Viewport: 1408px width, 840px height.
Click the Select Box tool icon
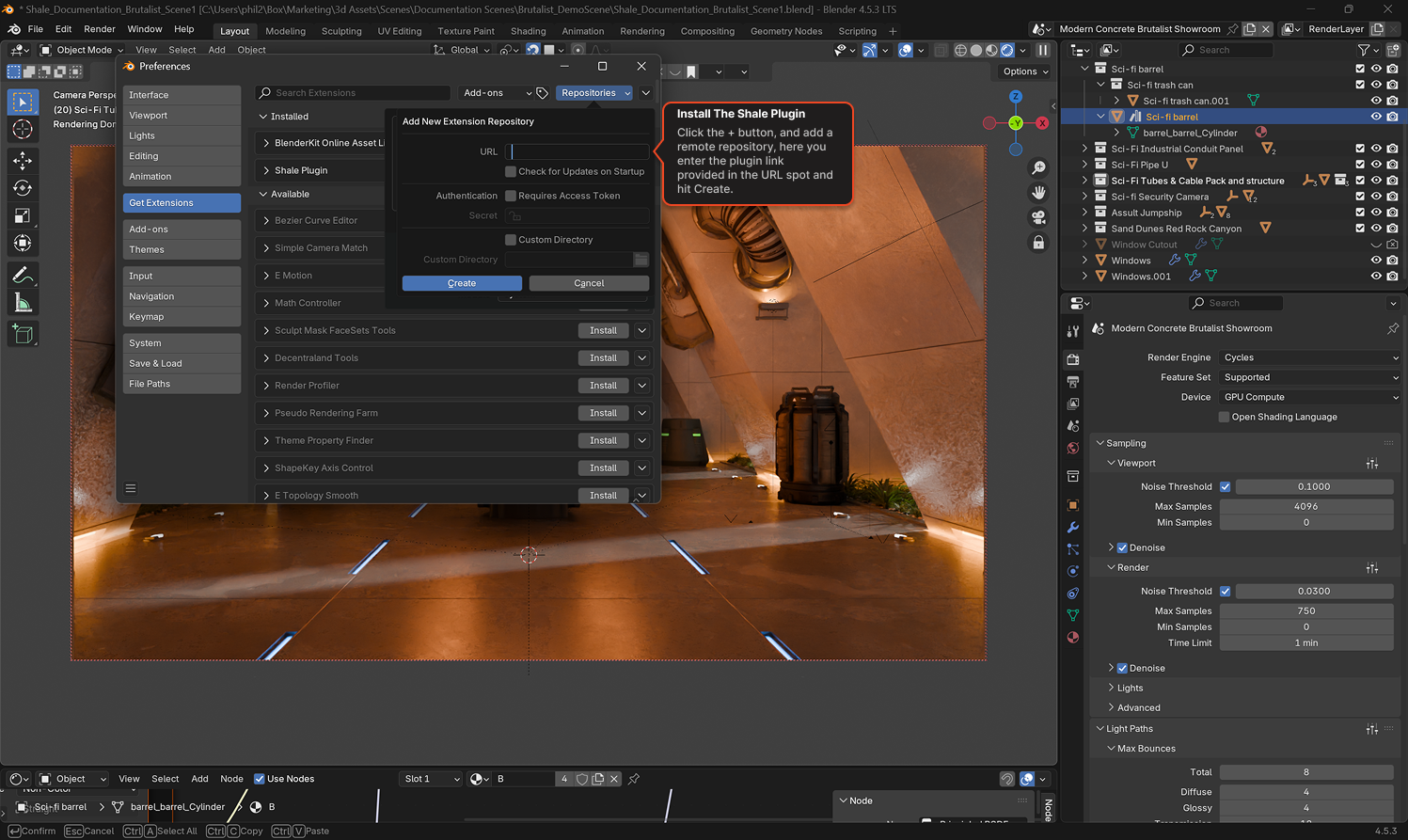(23, 102)
